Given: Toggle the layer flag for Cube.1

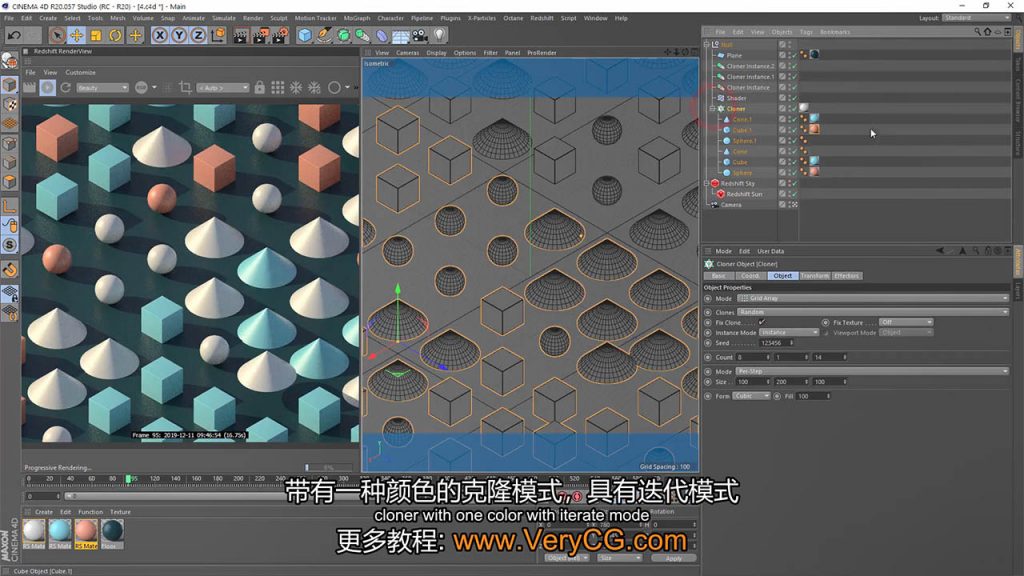Looking at the screenshot, I should [x=782, y=130].
